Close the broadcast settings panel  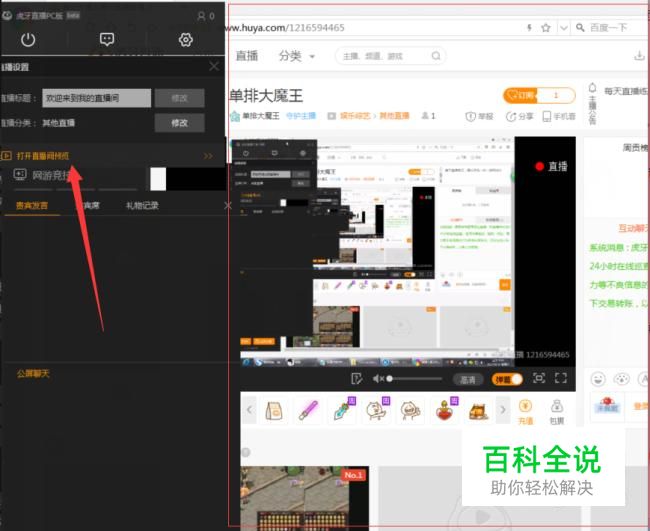point(214,66)
